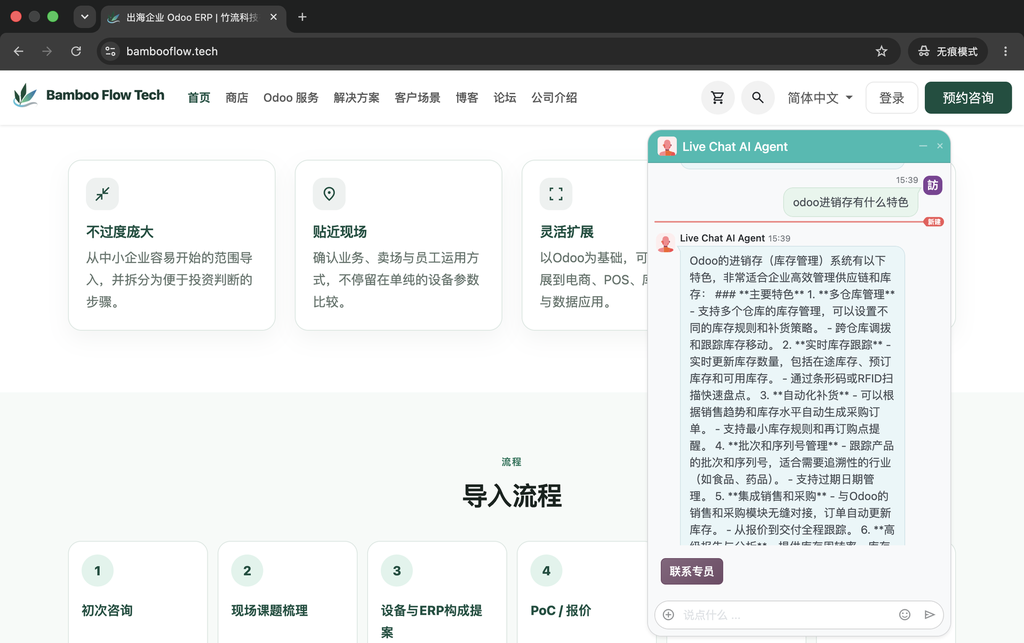Viewport: 1024px width, 643px height.
Task: Open the 简体中文 language dropdown
Action: [x=820, y=98]
